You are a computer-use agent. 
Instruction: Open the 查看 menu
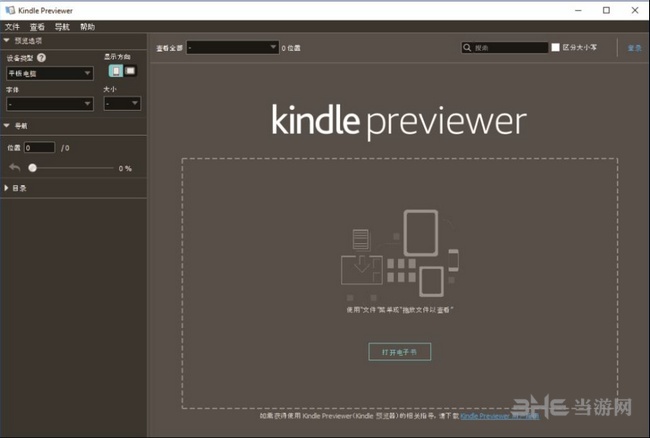click(37, 27)
